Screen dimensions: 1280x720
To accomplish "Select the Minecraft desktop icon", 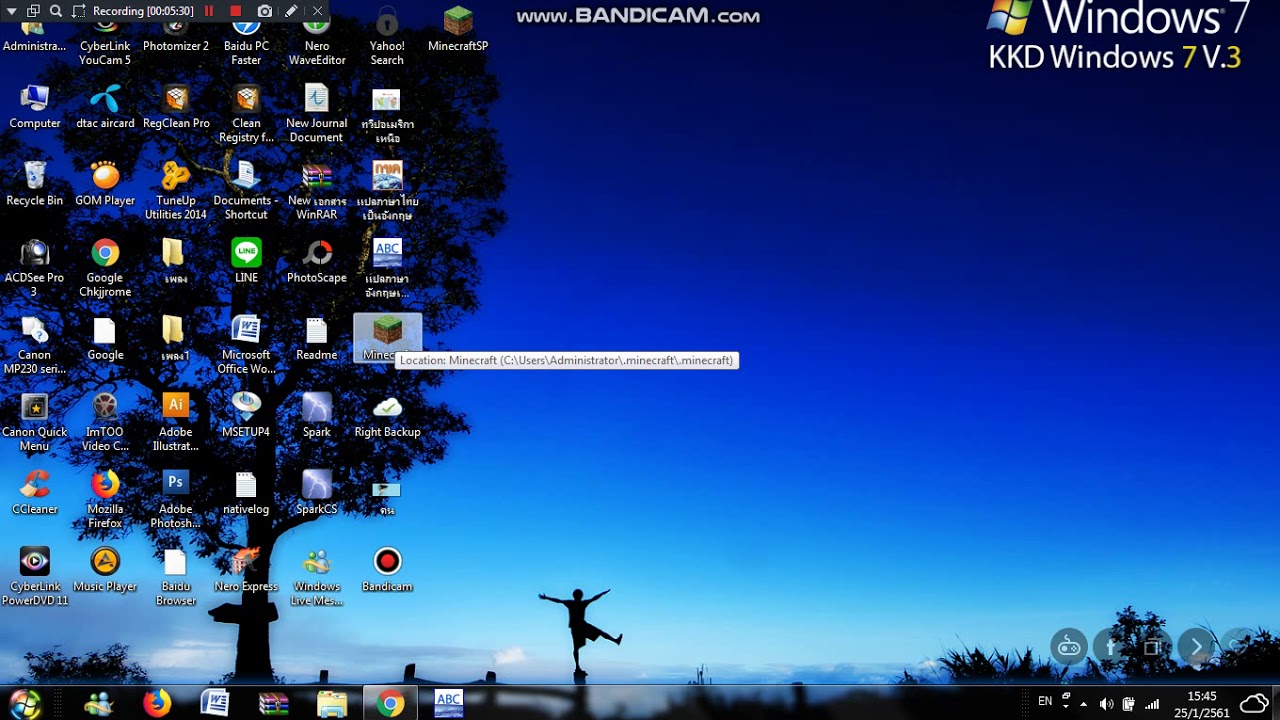I will [387, 338].
